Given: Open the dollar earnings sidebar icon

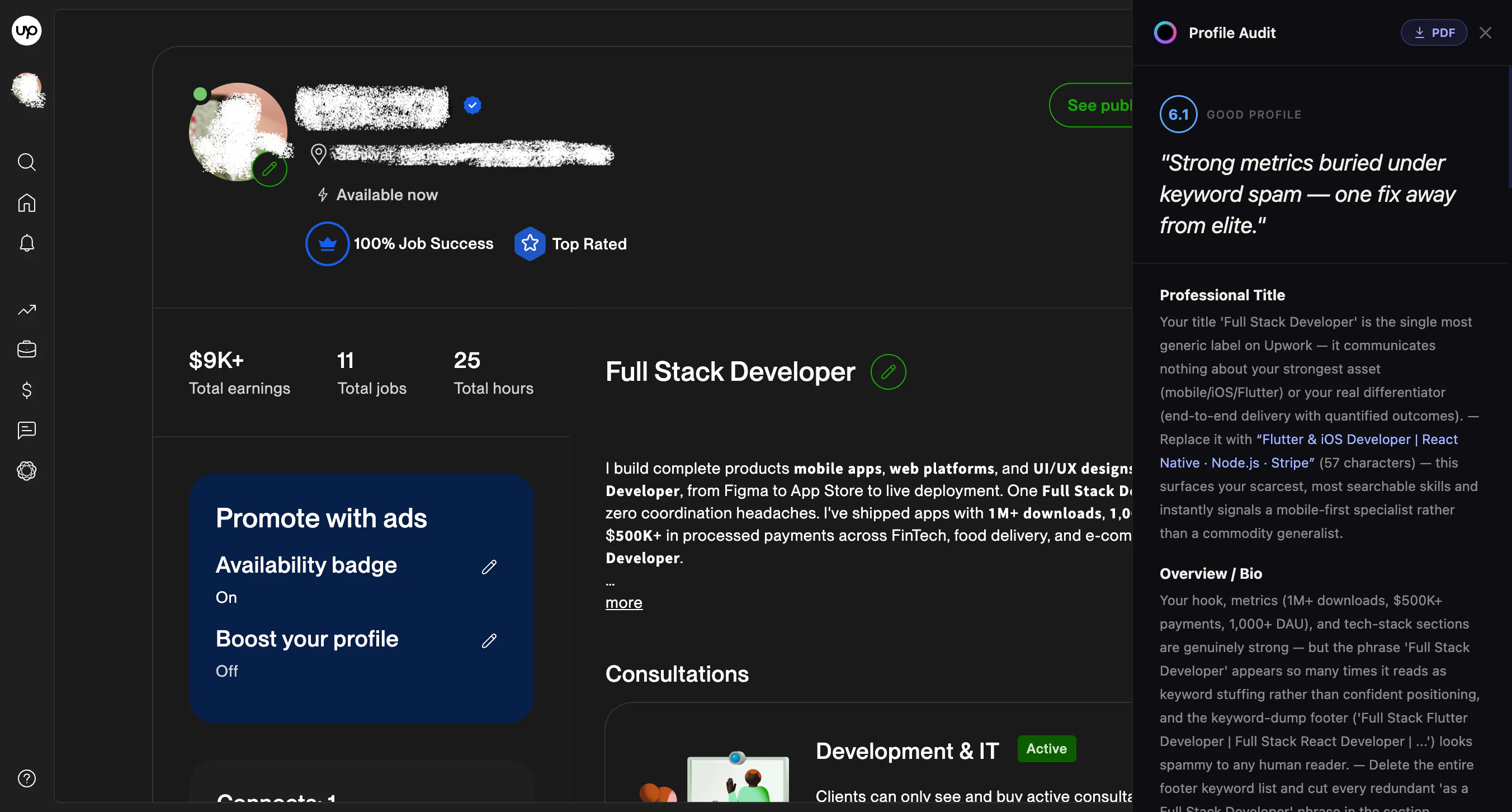Looking at the screenshot, I should coord(26,390).
